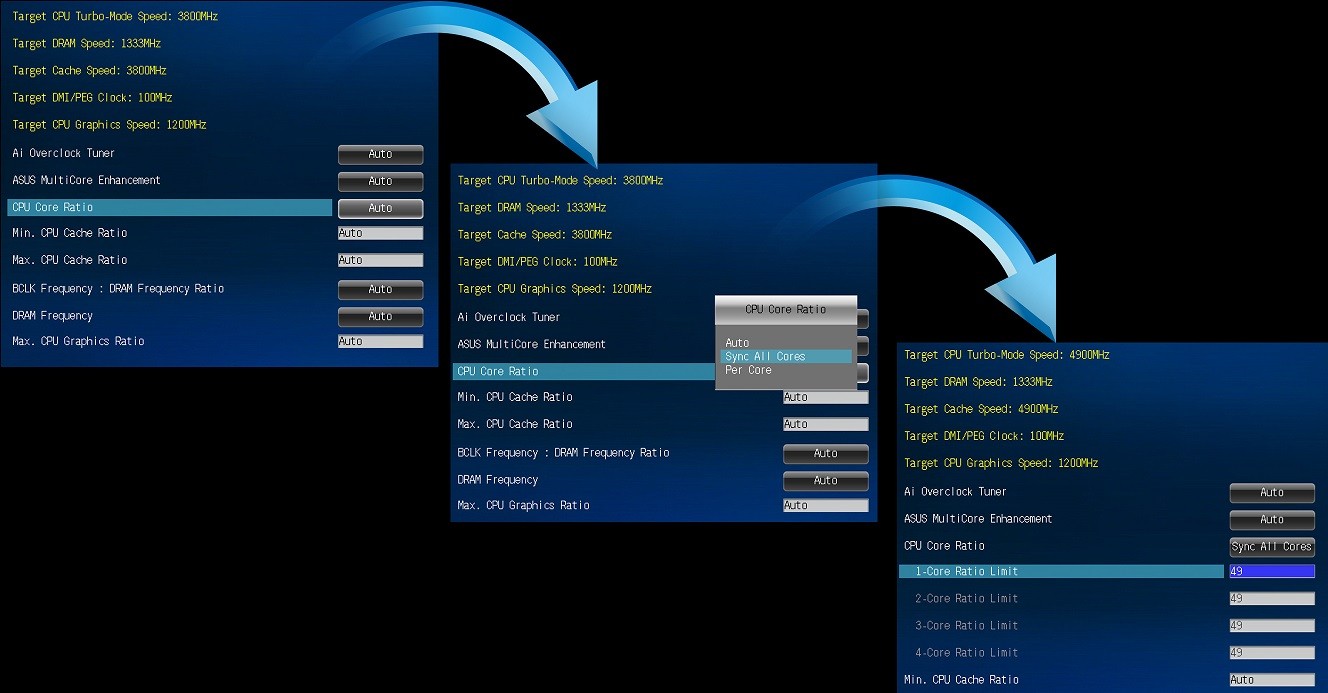
Task: Choose Sync All Cores in the popup list
Action: pos(786,357)
